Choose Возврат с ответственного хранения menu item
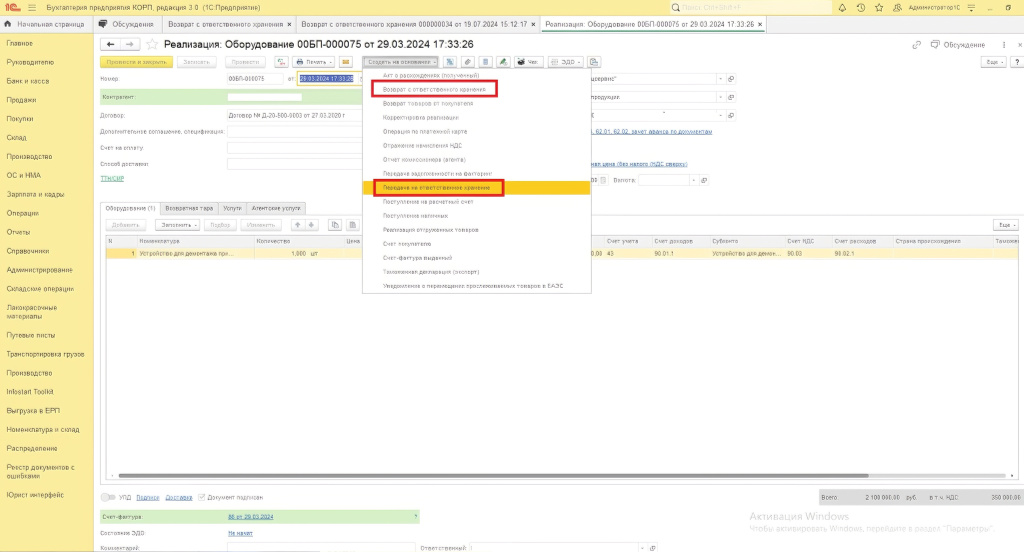 [x=434, y=89]
